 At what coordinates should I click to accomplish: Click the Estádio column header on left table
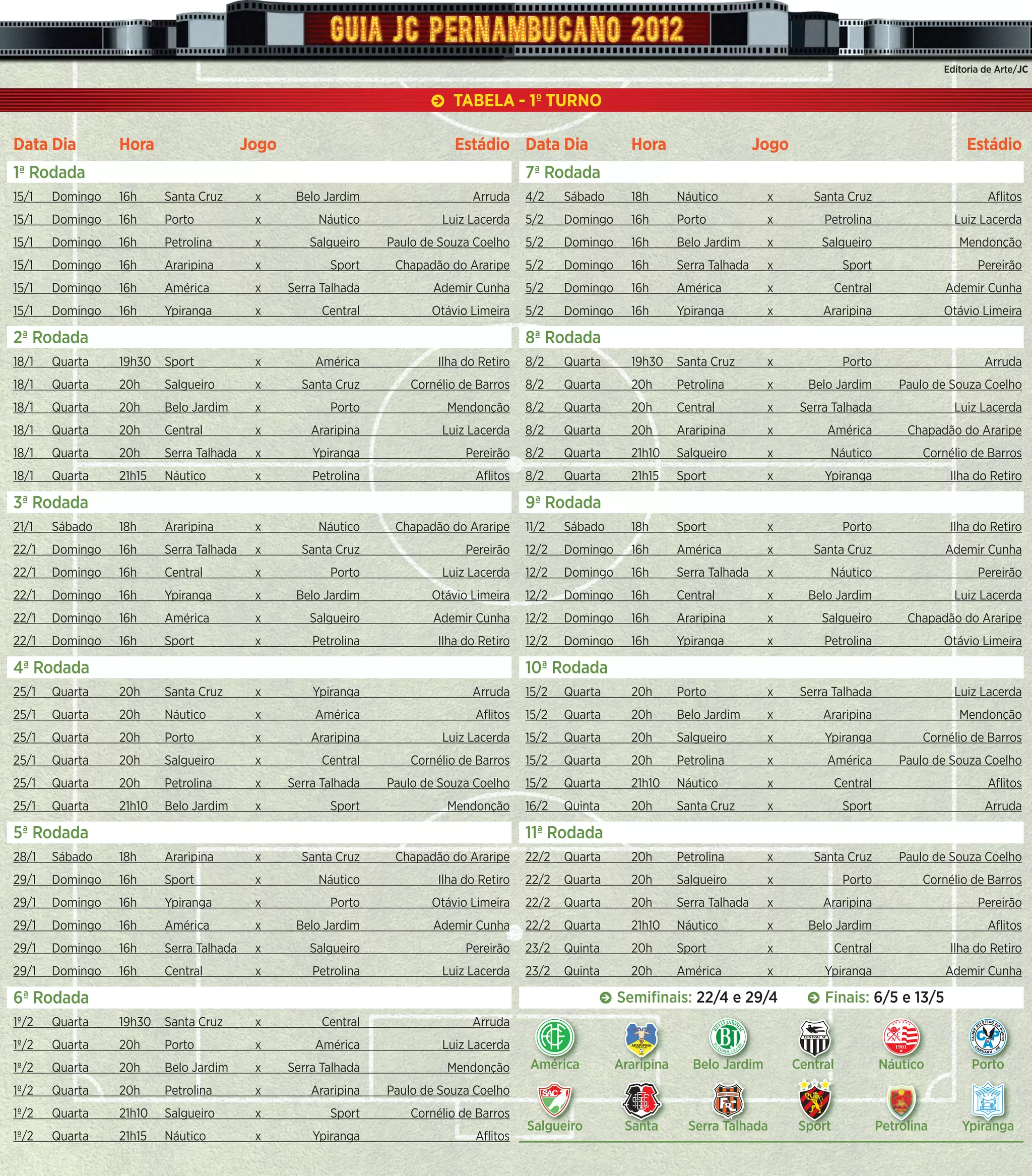[482, 144]
